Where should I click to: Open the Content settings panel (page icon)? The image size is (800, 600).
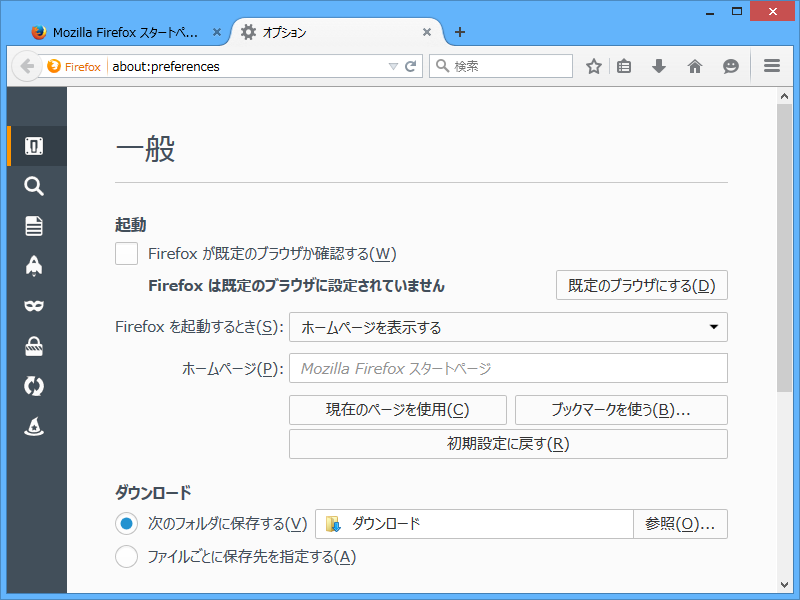pos(34,226)
